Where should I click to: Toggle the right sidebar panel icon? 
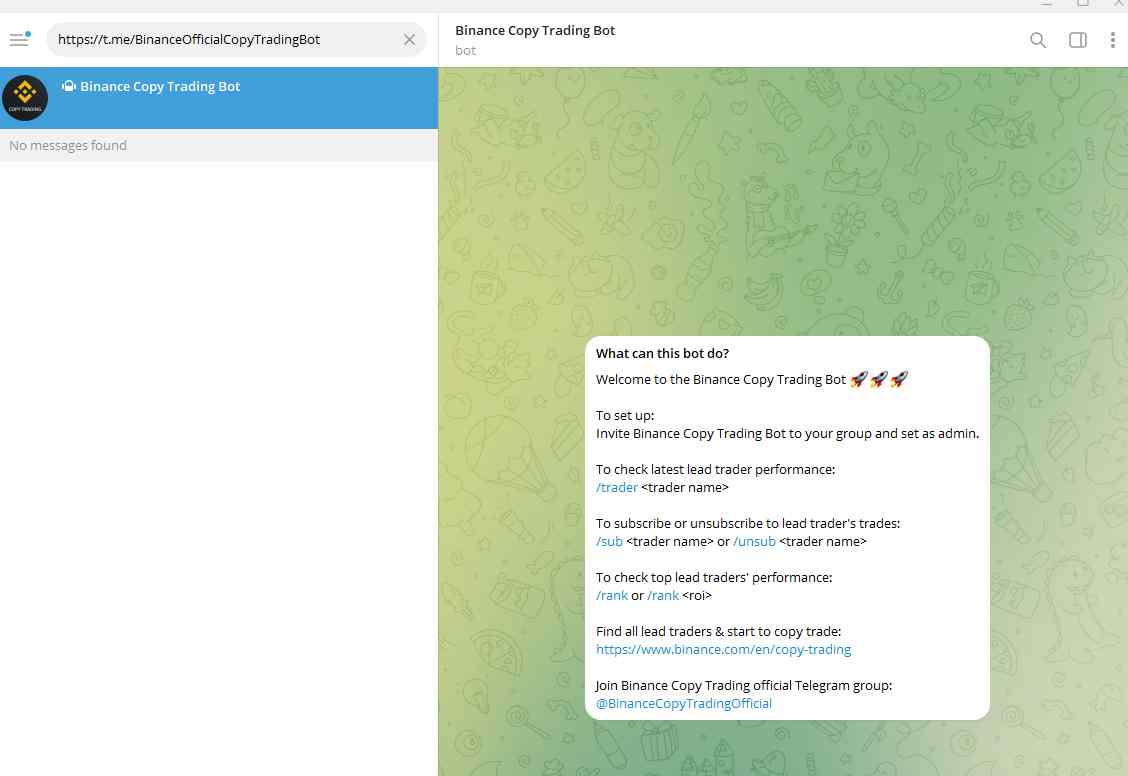1078,40
